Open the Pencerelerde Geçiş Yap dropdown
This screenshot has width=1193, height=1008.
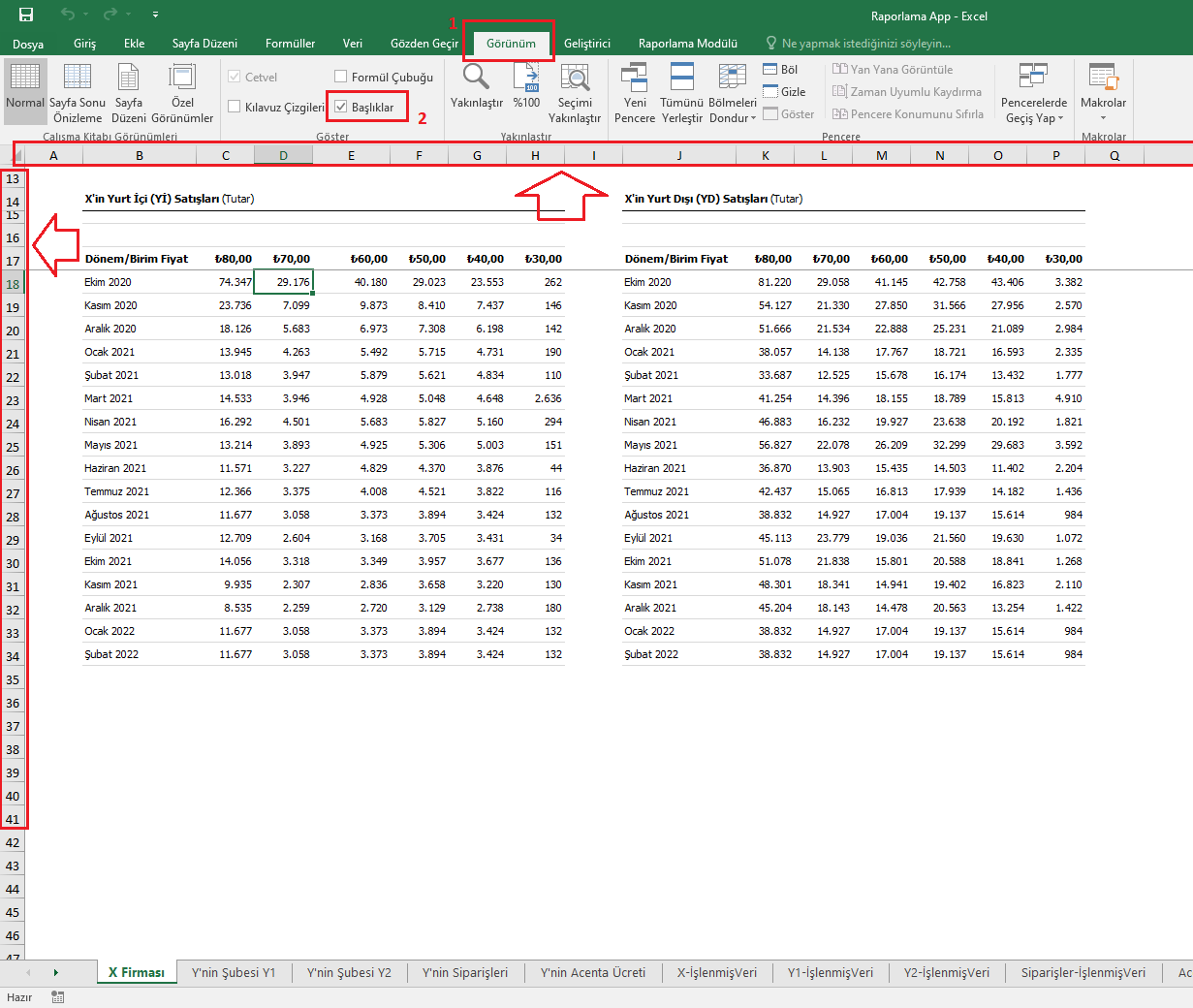coord(1034,118)
